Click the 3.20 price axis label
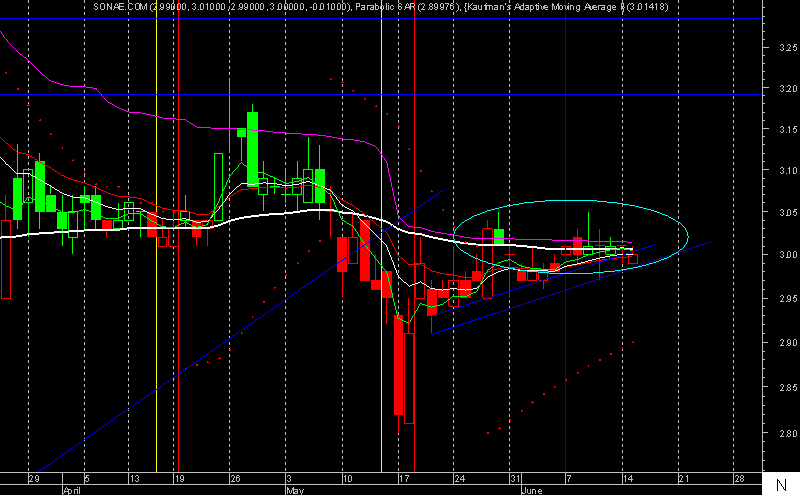Viewport: 800px width, 495px height. (788, 88)
